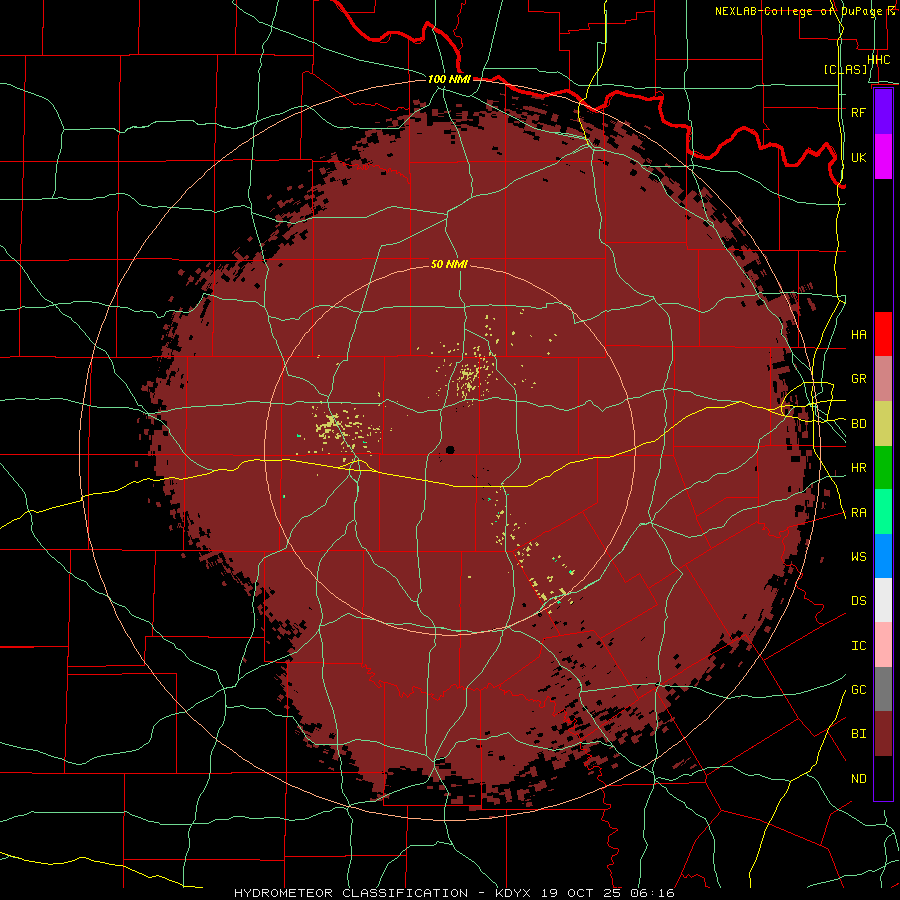Click the 'RF' legend label

[x=858, y=112]
